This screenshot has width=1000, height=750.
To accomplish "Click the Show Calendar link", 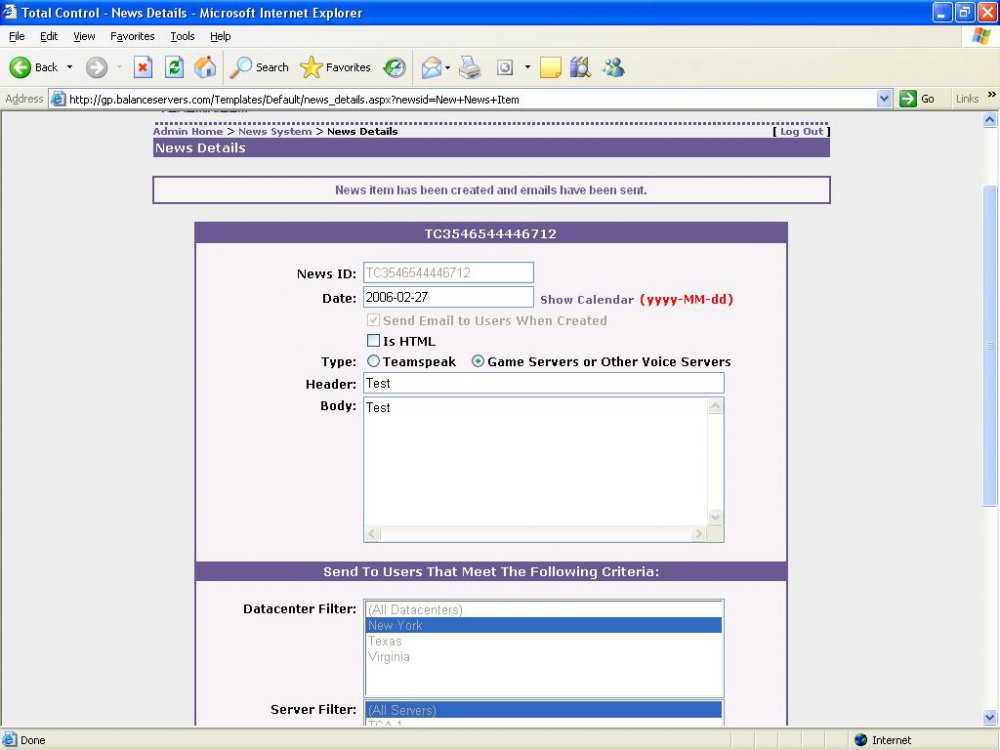I will pos(587,300).
